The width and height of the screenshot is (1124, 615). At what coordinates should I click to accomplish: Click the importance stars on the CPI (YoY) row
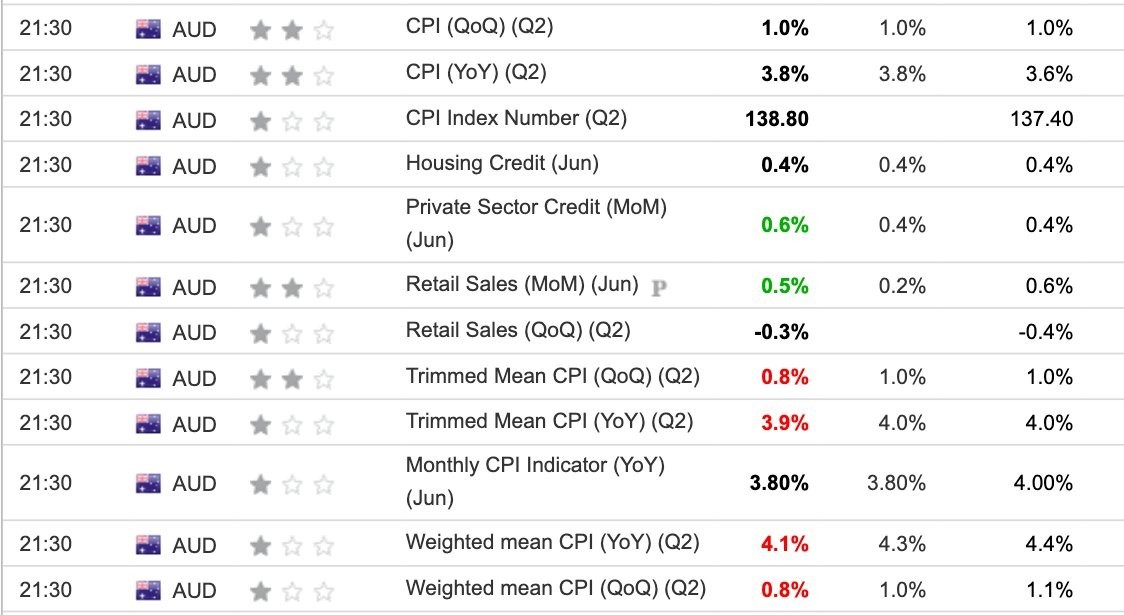292,75
